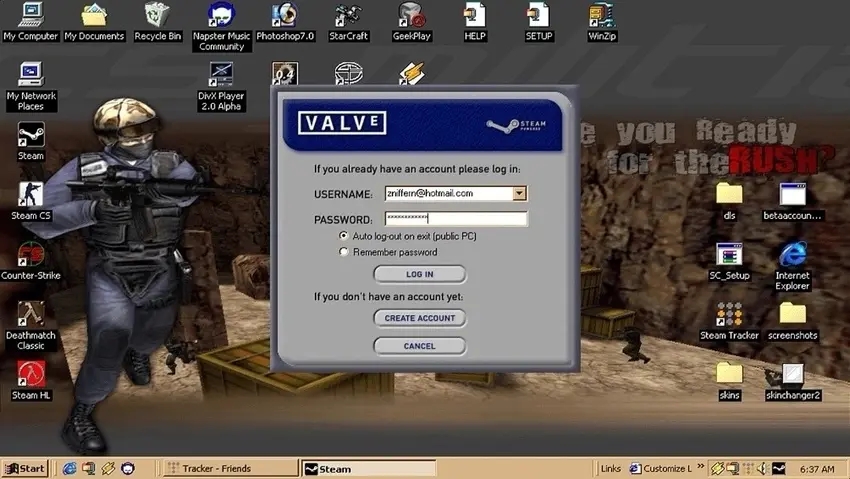This screenshot has width=850, height=479.
Task: Open the dls folder
Action: point(729,201)
